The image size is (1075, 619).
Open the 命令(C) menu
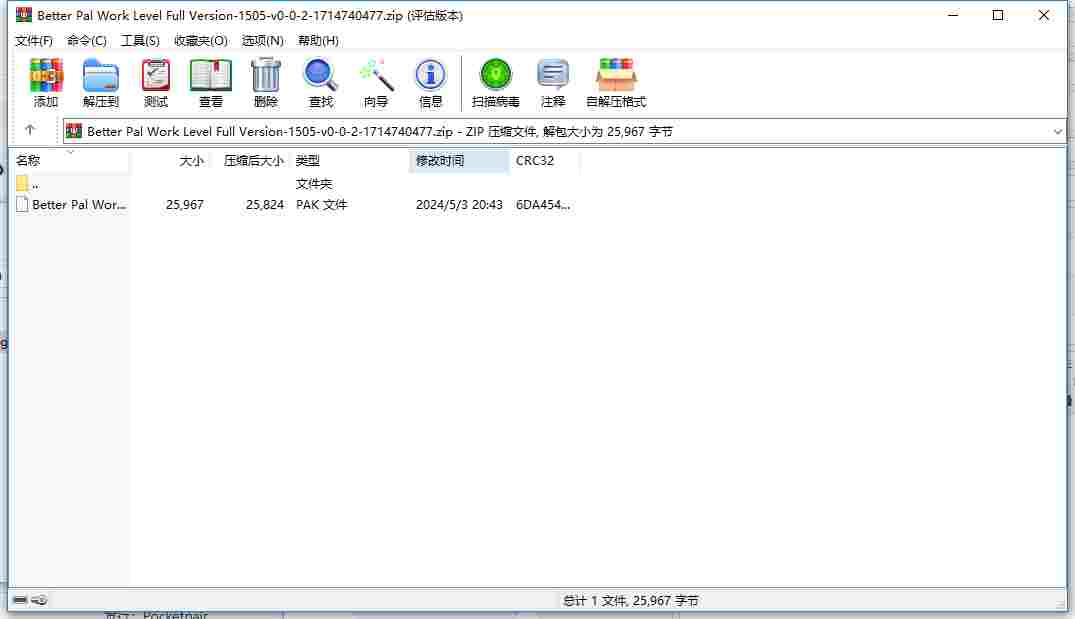click(x=86, y=40)
